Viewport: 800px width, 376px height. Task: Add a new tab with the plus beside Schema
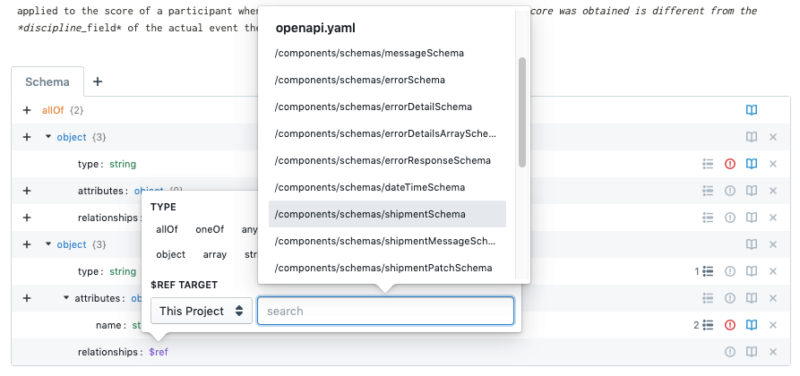coord(97,82)
